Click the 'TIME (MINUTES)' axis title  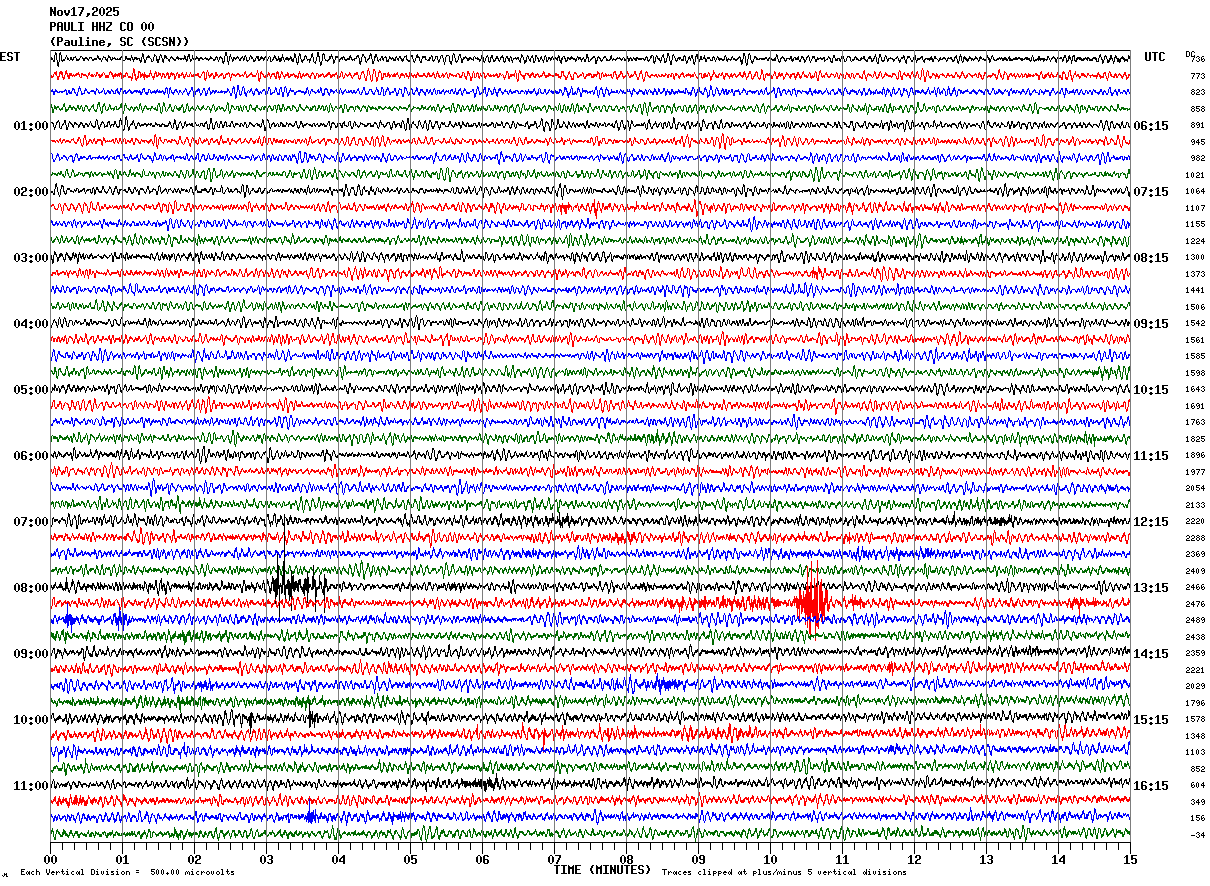tap(602, 870)
